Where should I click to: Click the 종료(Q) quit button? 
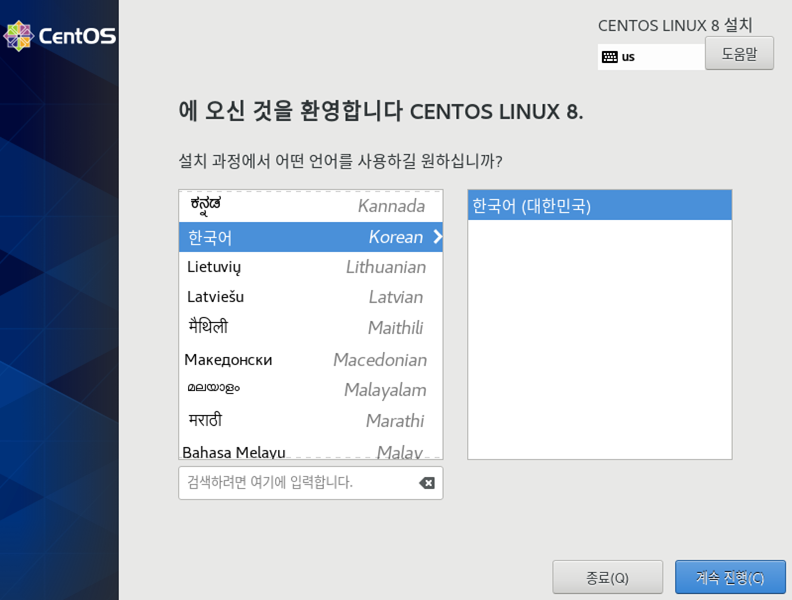click(607, 577)
